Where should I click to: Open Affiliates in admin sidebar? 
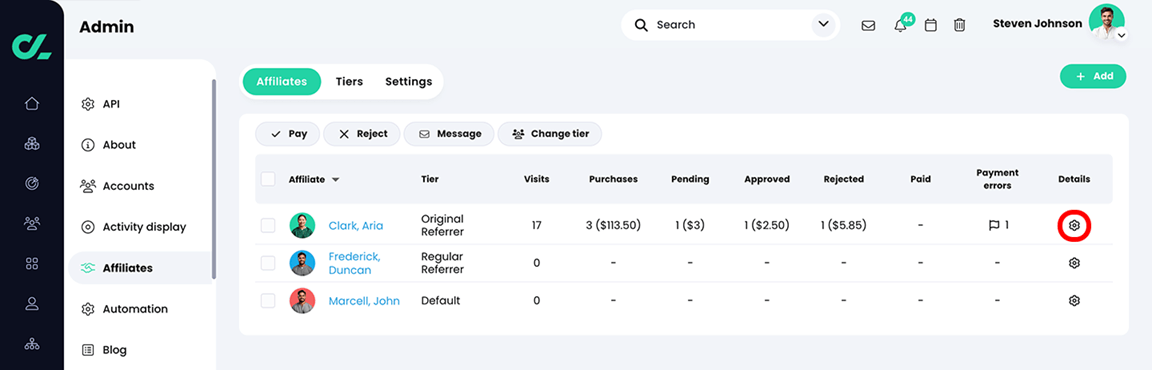click(x=140, y=268)
